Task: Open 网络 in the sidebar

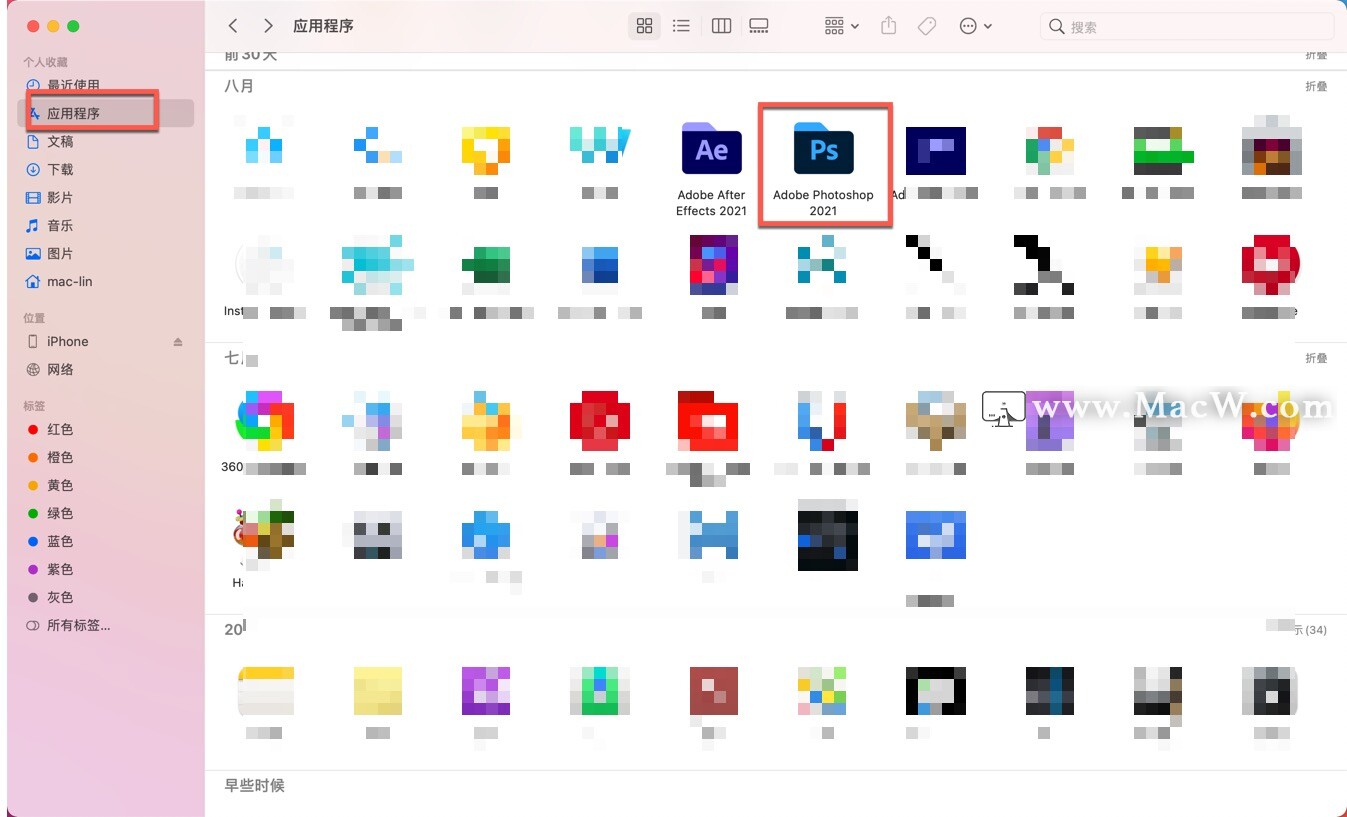Action: [x=60, y=370]
